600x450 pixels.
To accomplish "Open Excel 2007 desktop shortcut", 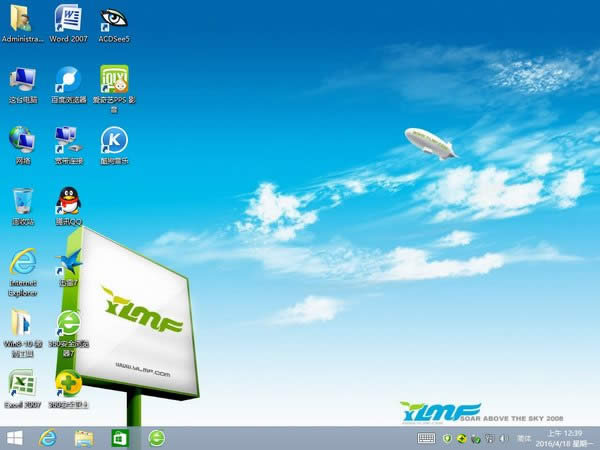I will 22,384.
